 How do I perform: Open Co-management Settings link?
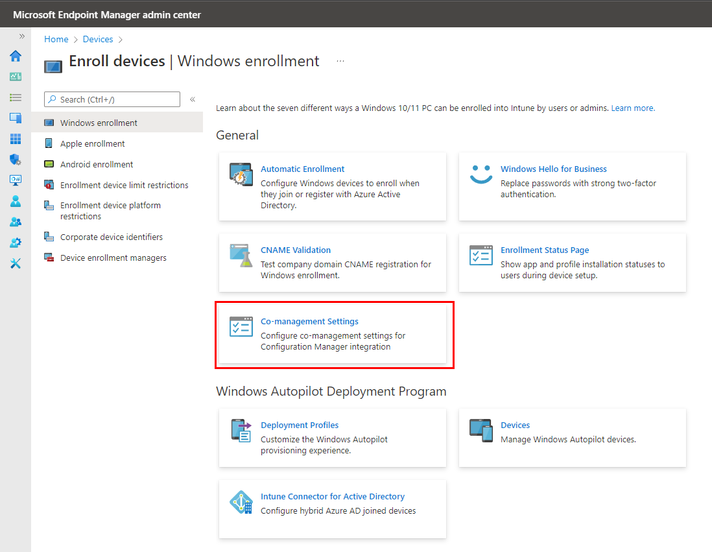tap(309, 321)
